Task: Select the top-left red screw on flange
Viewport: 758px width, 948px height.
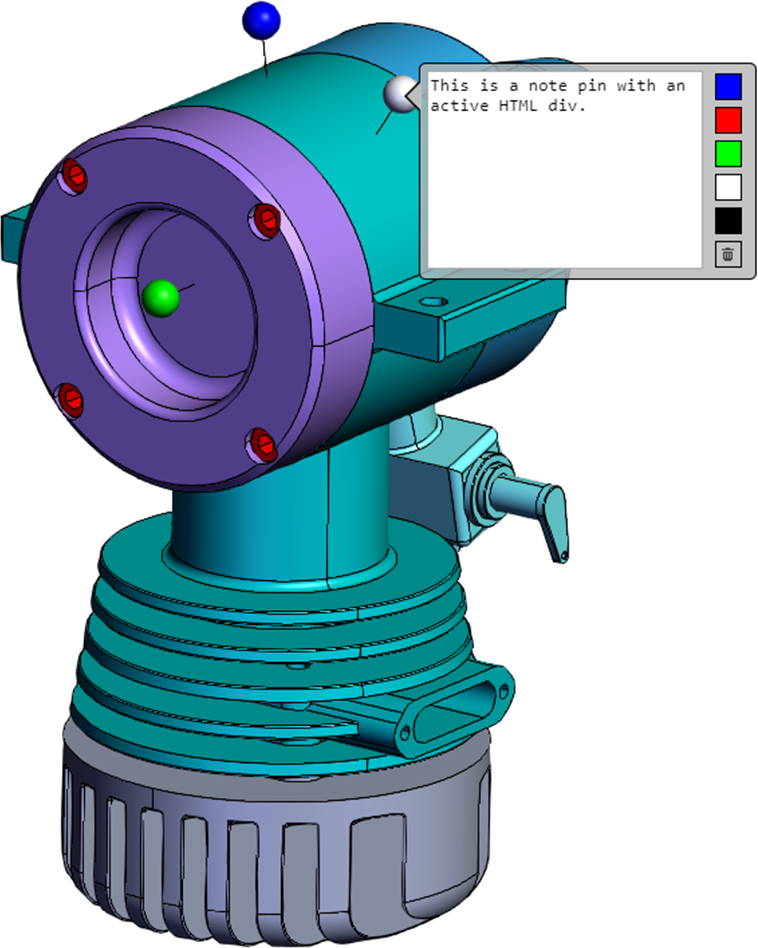Action: pos(75,177)
